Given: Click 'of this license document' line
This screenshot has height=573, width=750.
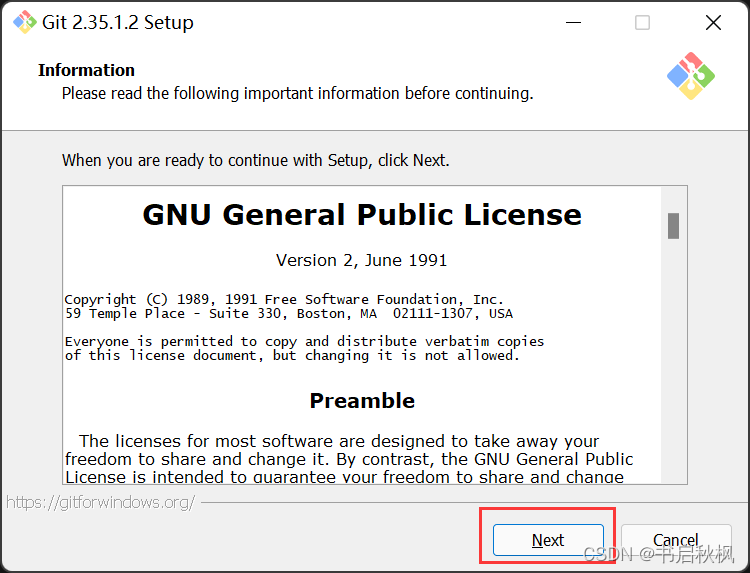Looking at the screenshot, I should coord(292,356).
